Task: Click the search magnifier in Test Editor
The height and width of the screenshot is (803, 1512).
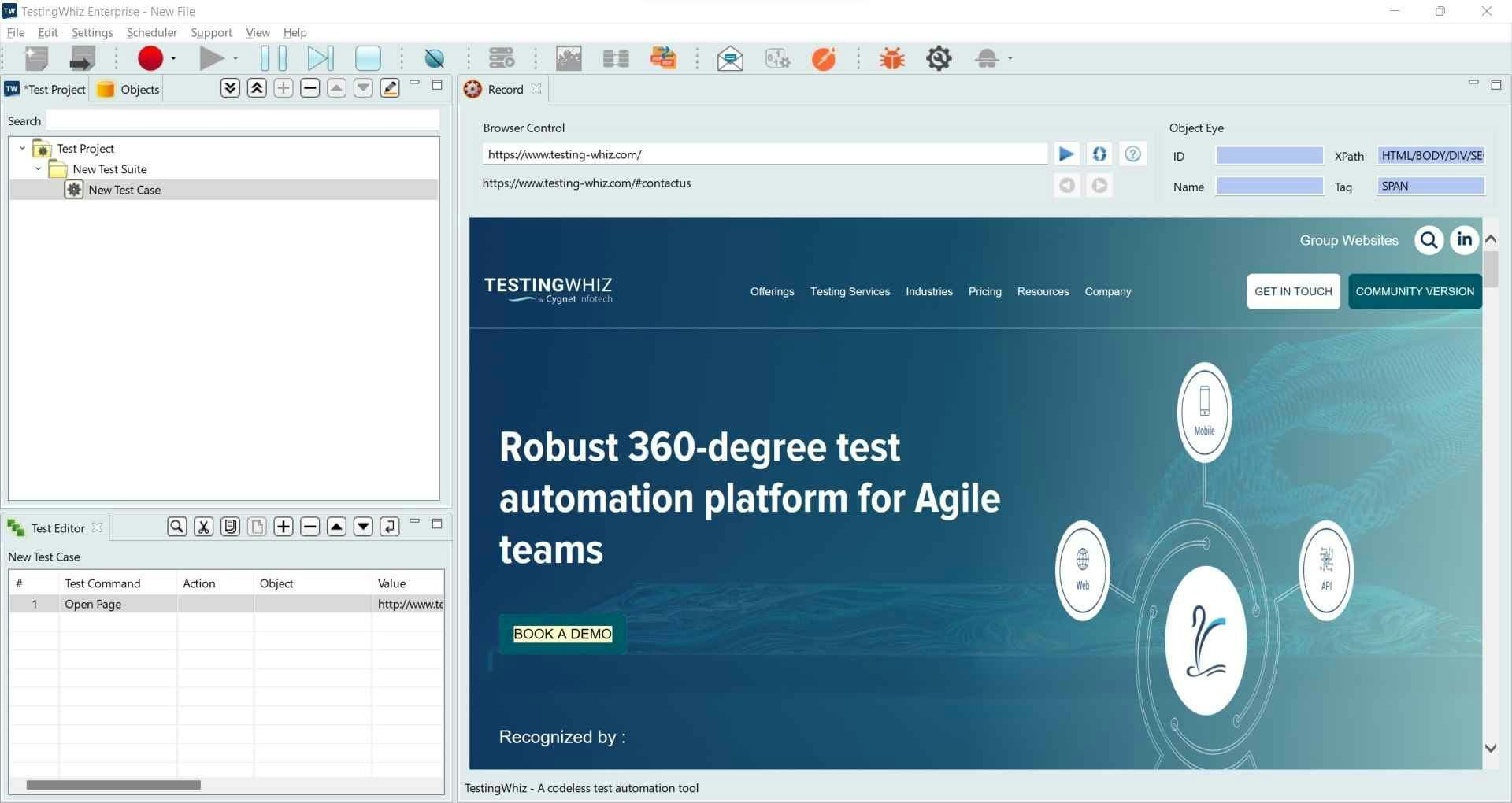Action: click(177, 527)
